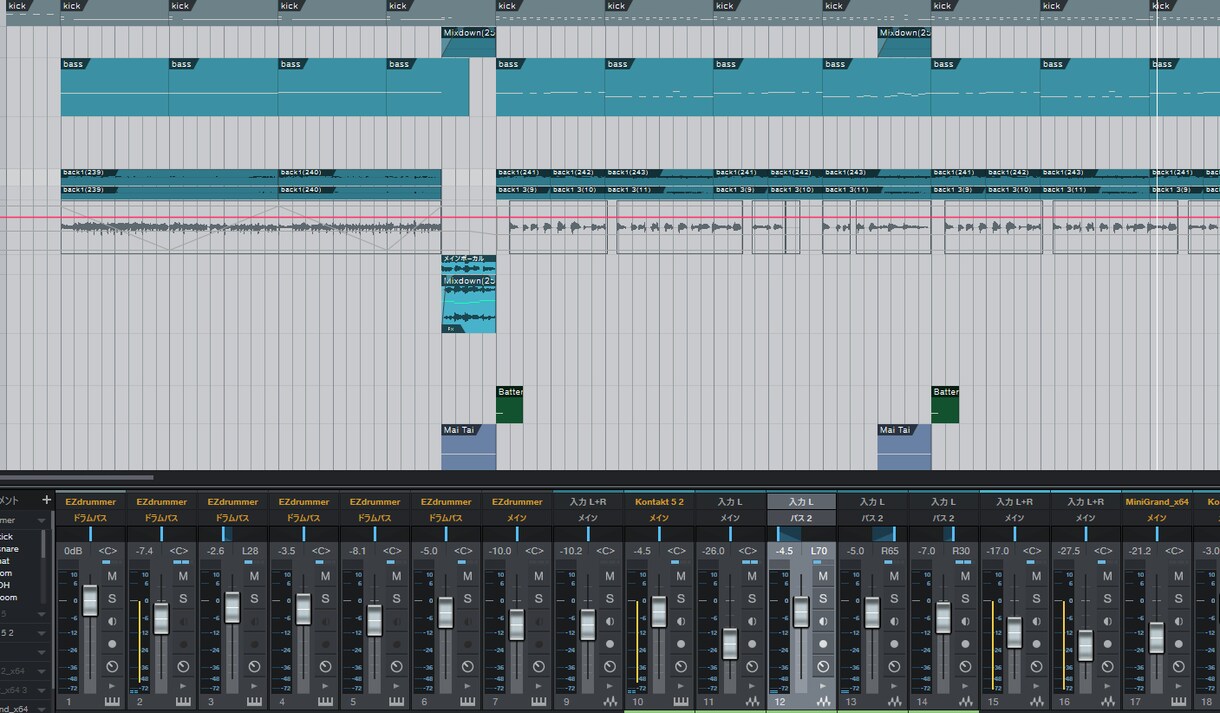Expand channel 3 with the small arrow
Viewport: 1220px width, 713px height.
coord(254,688)
